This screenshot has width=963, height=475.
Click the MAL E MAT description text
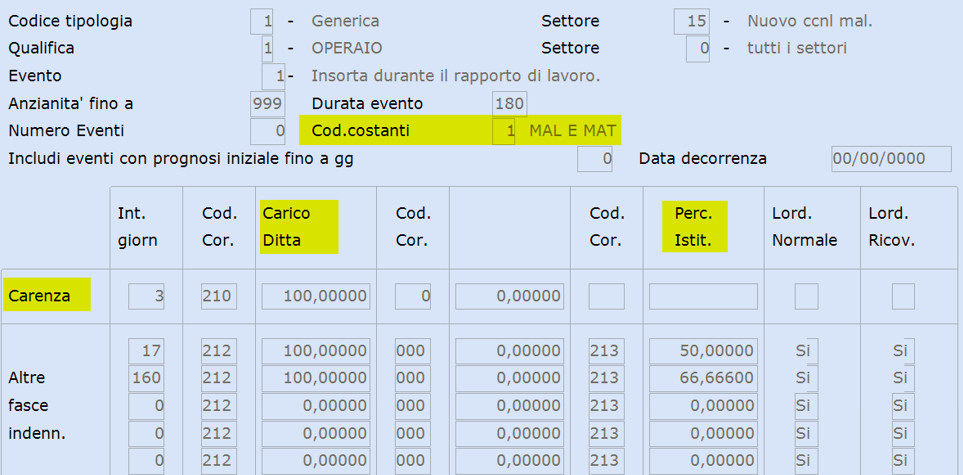click(x=572, y=130)
